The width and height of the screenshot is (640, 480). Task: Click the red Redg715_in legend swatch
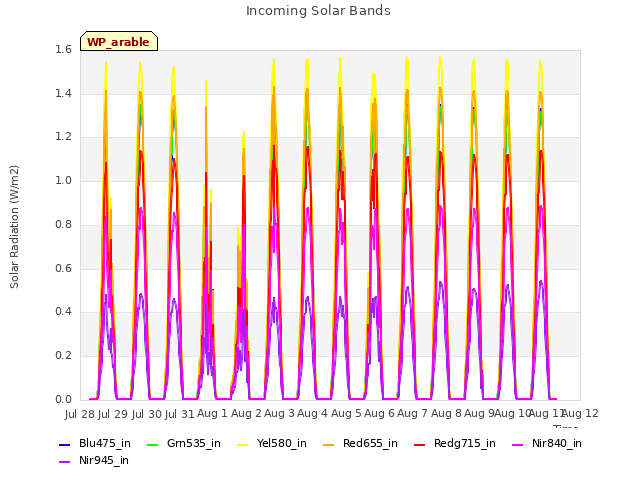click(420, 444)
